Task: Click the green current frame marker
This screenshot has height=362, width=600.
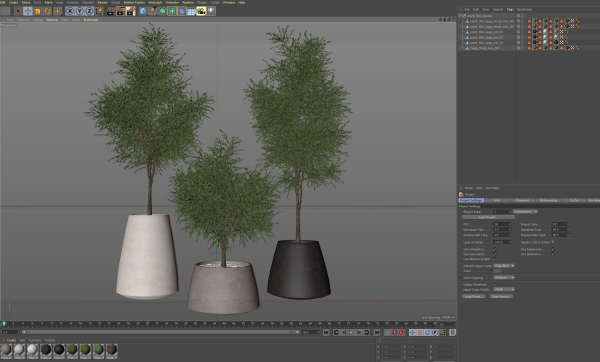Action: pos(4,324)
